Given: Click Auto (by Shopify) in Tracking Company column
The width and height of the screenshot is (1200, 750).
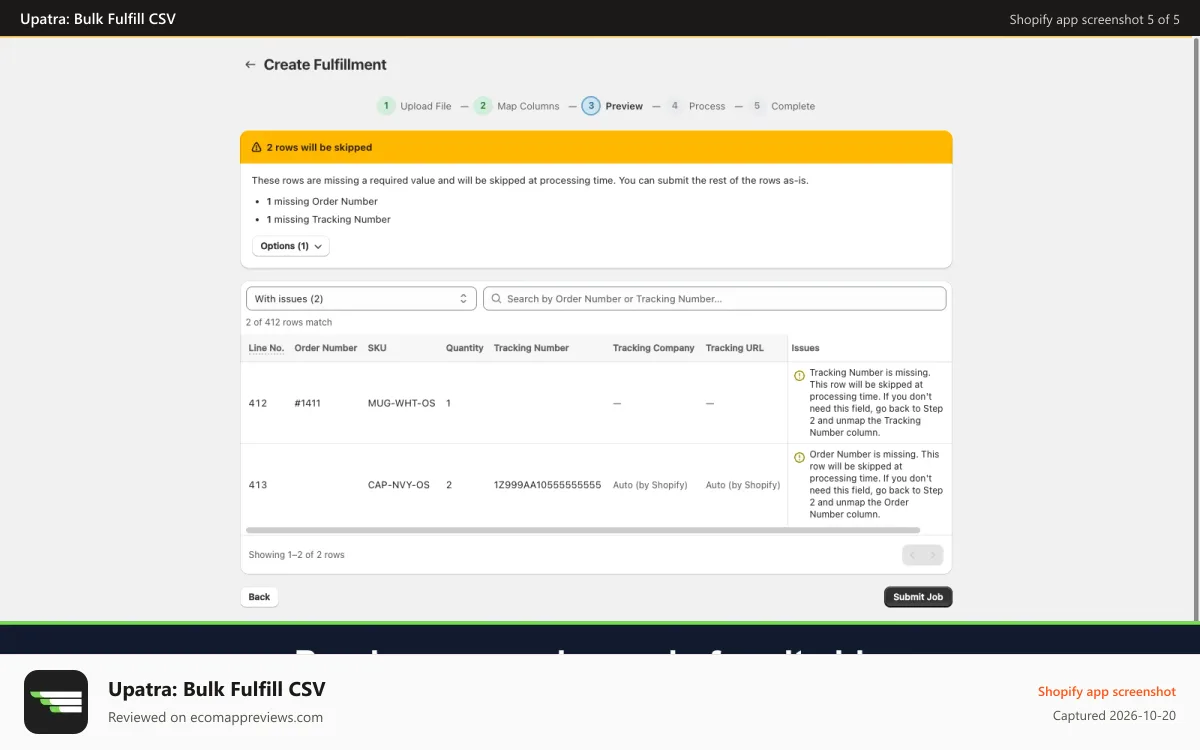Looking at the screenshot, I should tap(650, 485).
